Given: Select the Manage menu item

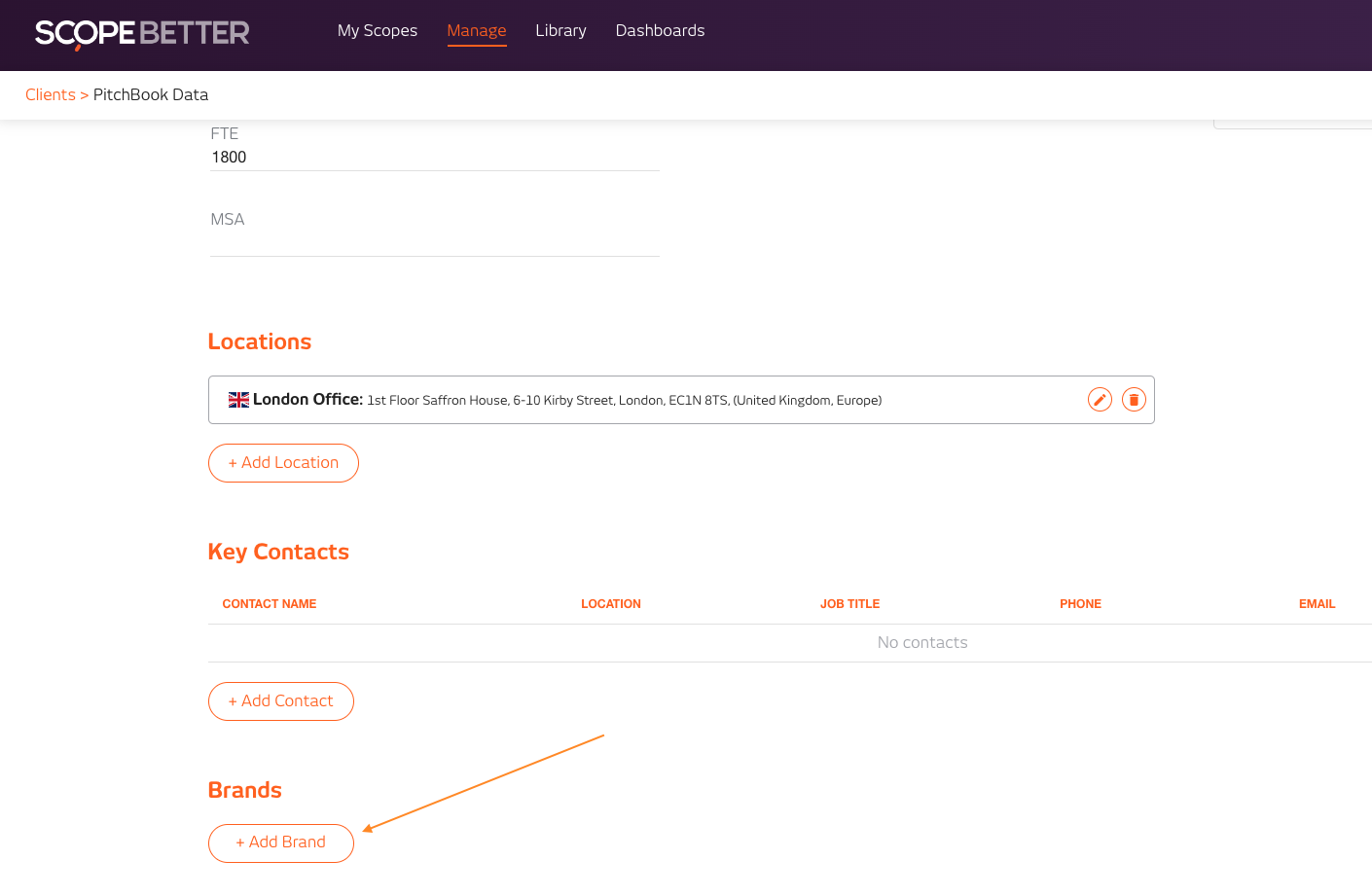Looking at the screenshot, I should [x=477, y=30].
